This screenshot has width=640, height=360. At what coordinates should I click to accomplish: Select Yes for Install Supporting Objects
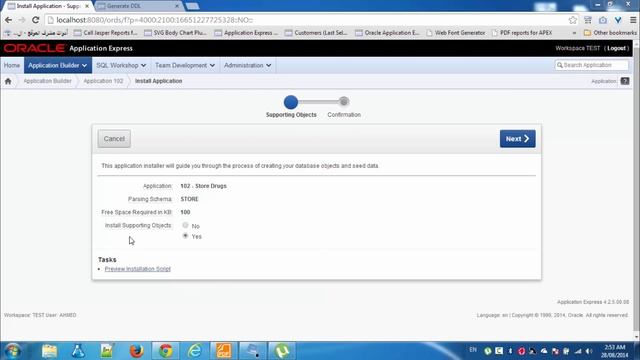click(x=185, y=236)
